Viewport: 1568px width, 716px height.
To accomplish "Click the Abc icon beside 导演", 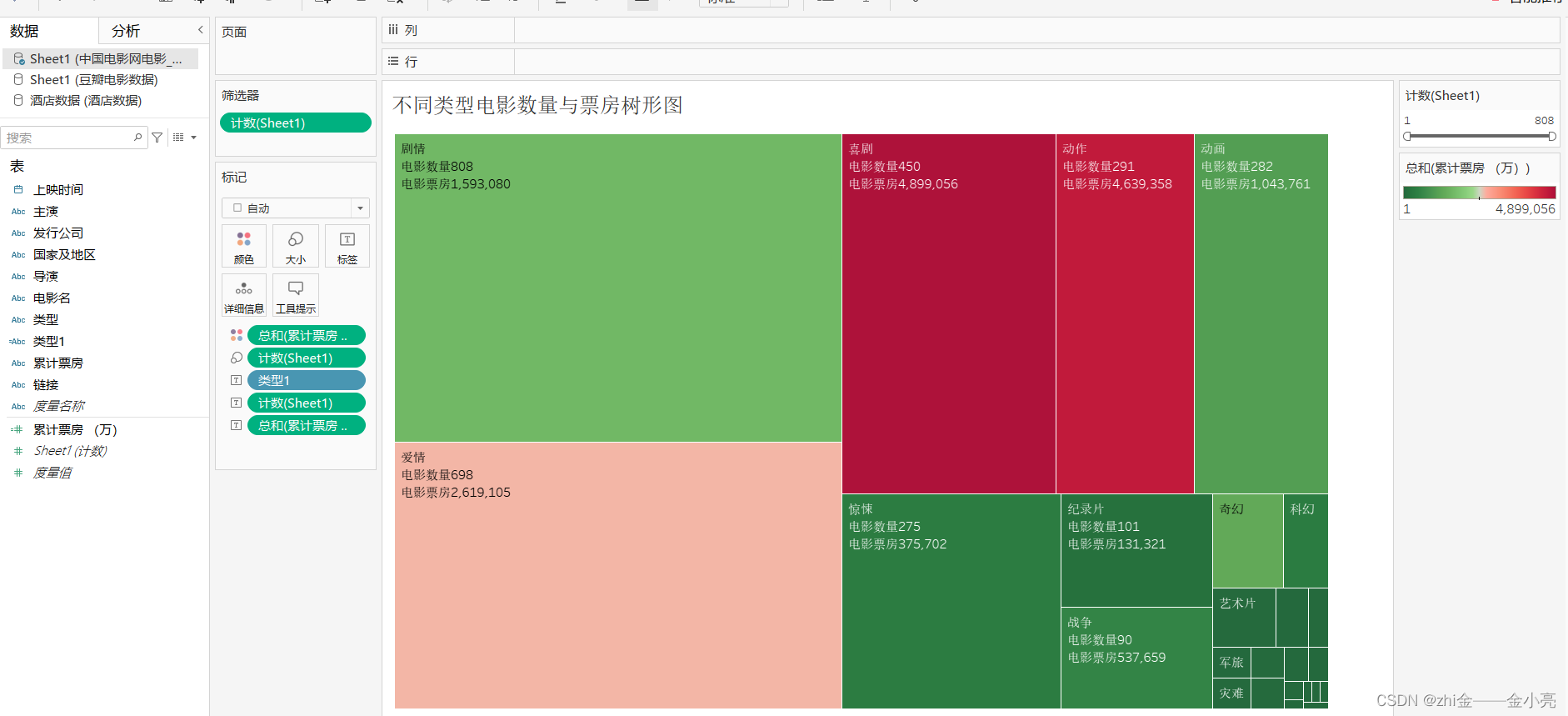I will [18, 277].
